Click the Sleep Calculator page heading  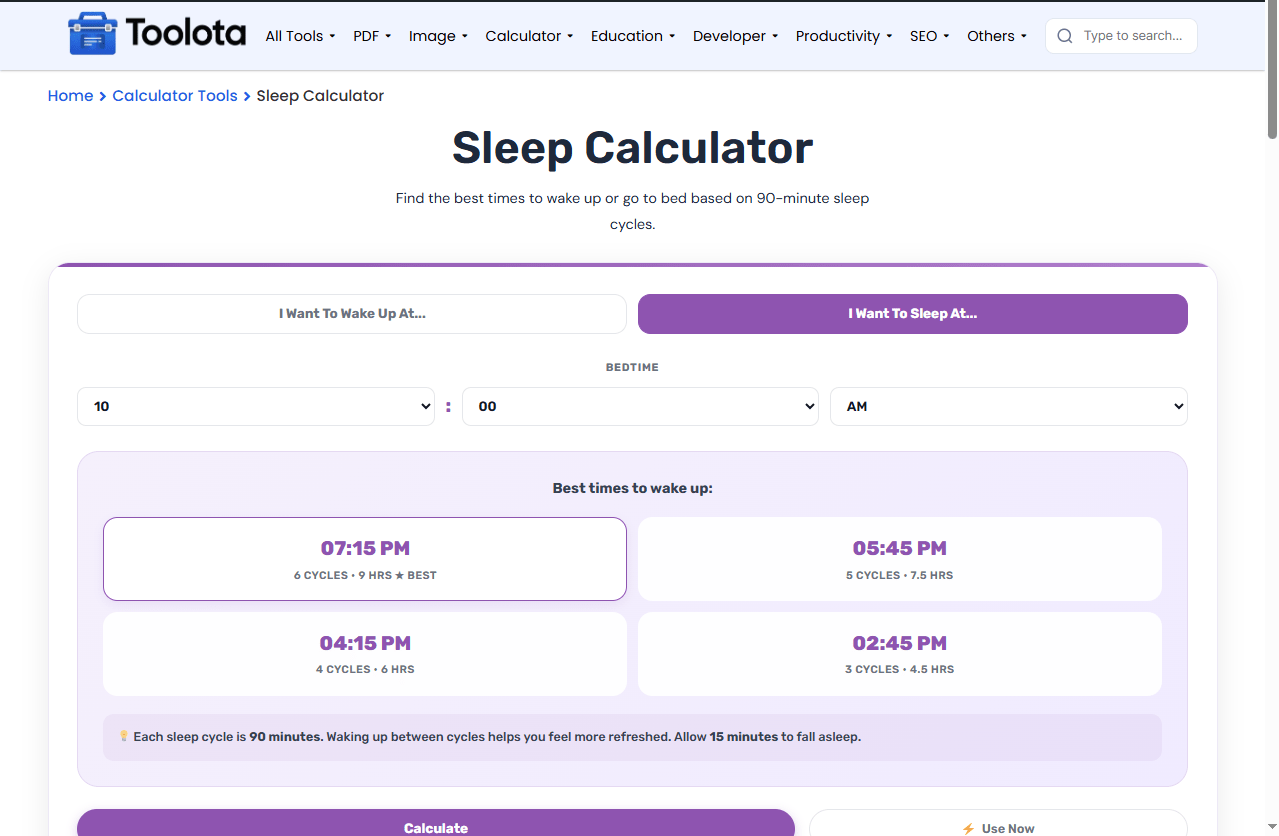633,148
